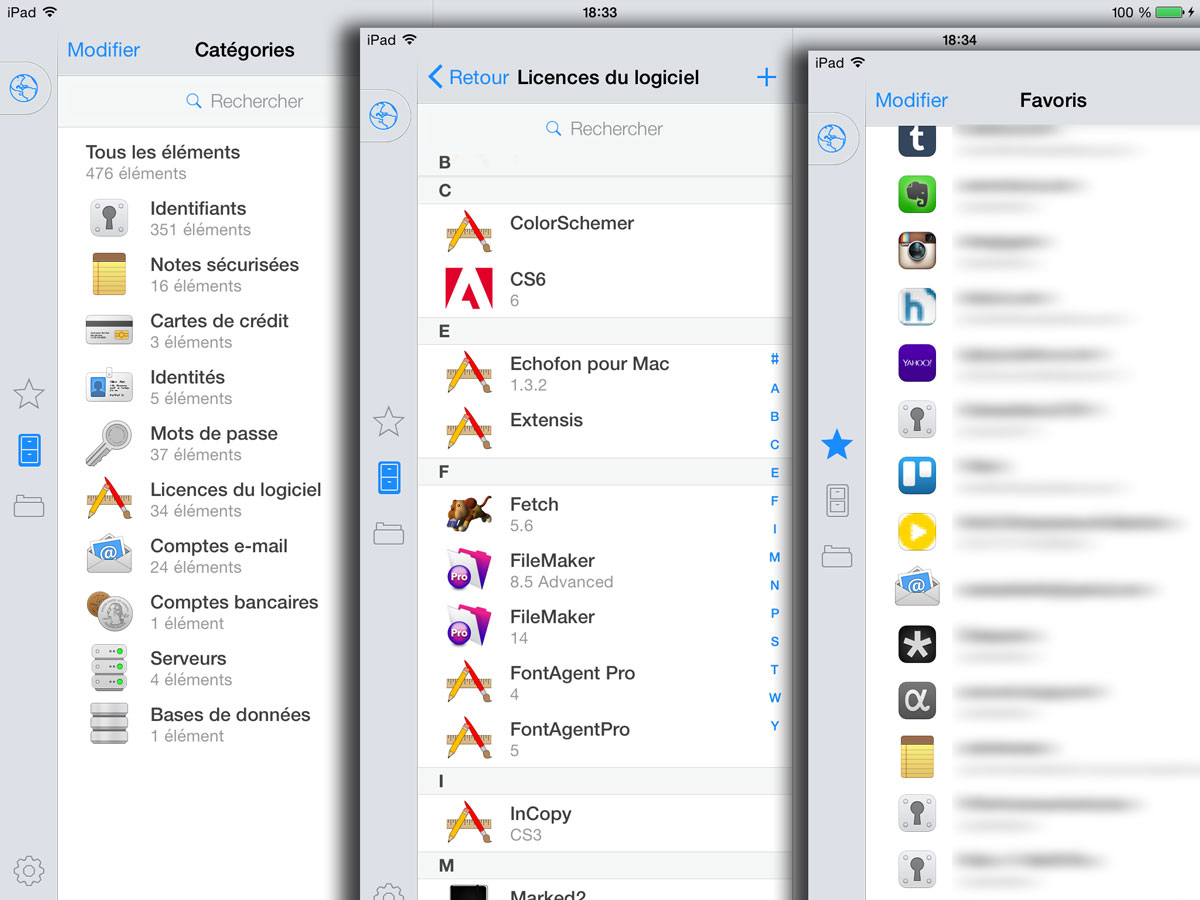The height and width of the screenshot is (900, 1200).
Task: Open InCopy CS3 licence
Action: (x=605, y=823)
